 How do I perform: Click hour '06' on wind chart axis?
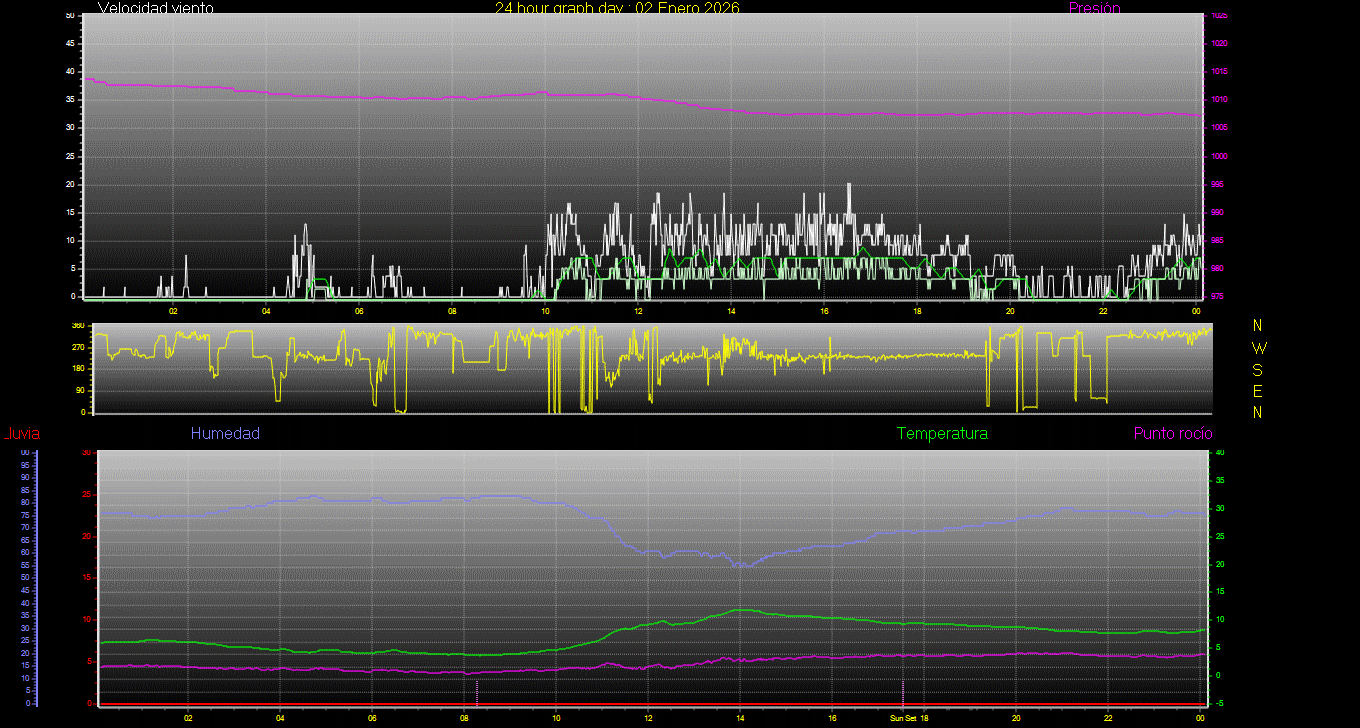pos(359,311)
